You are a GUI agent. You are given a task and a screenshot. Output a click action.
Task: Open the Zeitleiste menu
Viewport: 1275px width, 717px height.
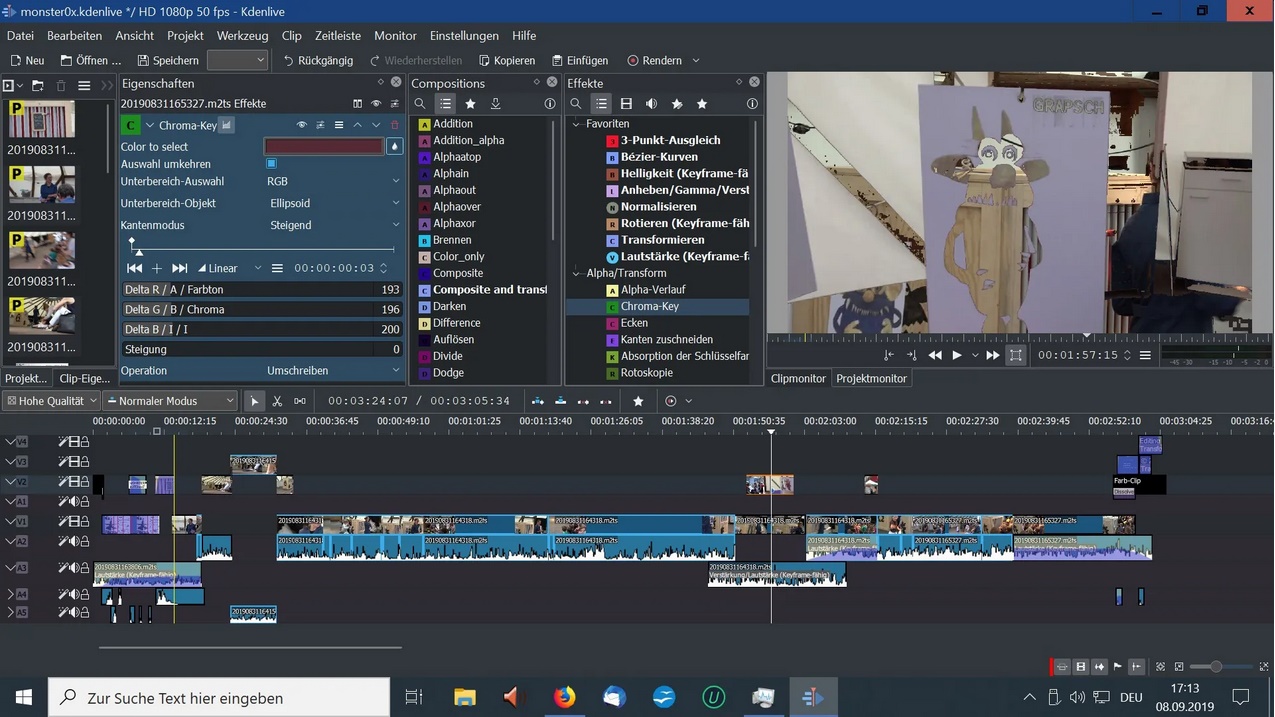tap(337, 35)
